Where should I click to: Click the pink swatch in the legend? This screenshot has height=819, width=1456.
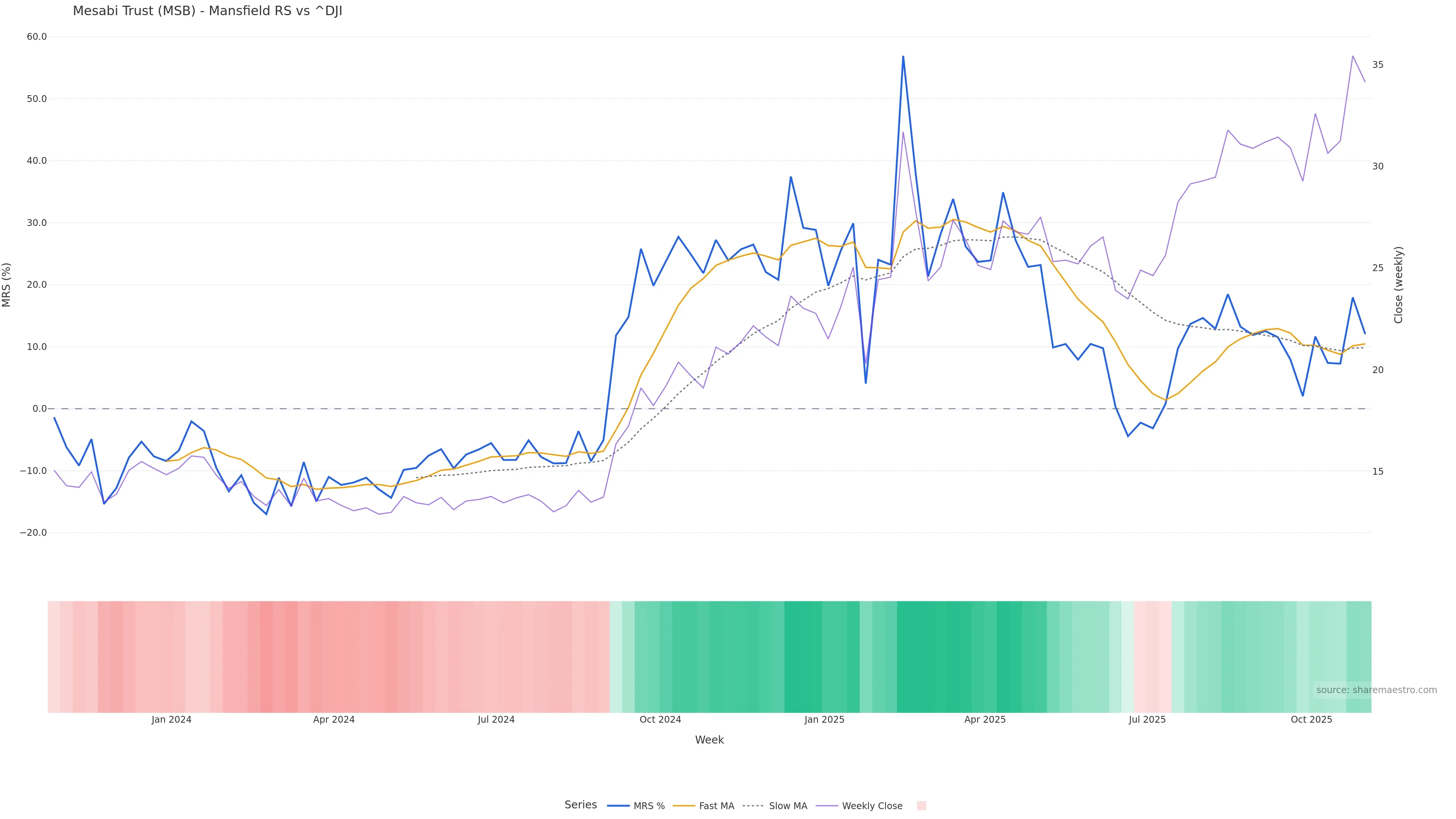[921, 806]
